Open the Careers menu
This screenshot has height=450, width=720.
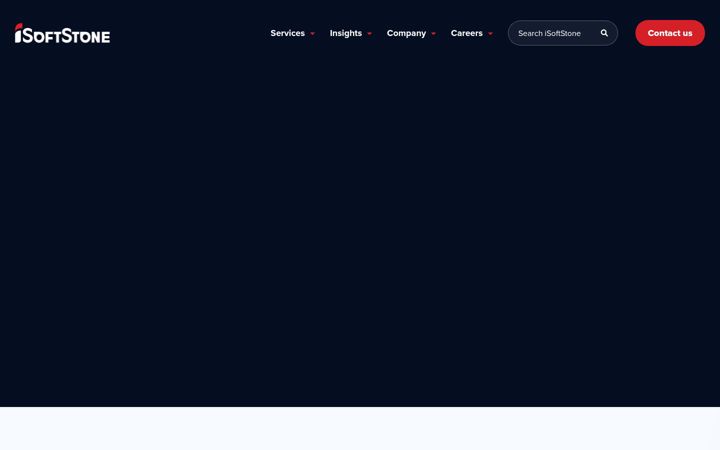pos(467,33)
